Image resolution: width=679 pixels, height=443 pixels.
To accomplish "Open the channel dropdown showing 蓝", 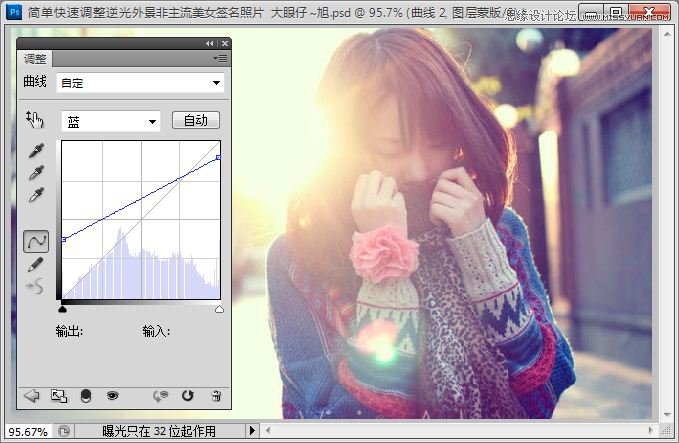I will point(110,121).
